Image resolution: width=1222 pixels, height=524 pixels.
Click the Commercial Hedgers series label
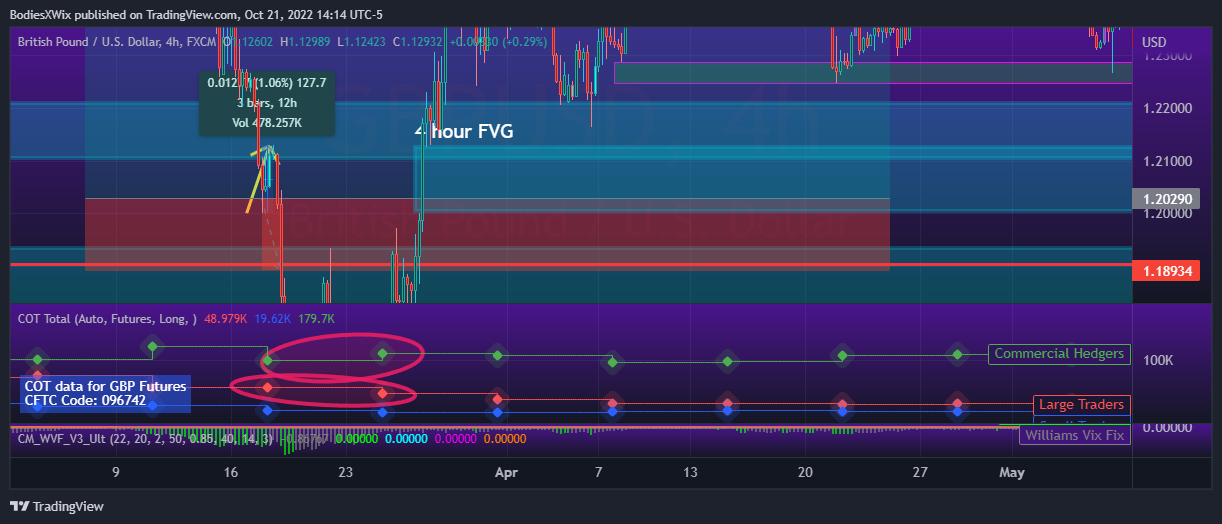(1059, 353)
